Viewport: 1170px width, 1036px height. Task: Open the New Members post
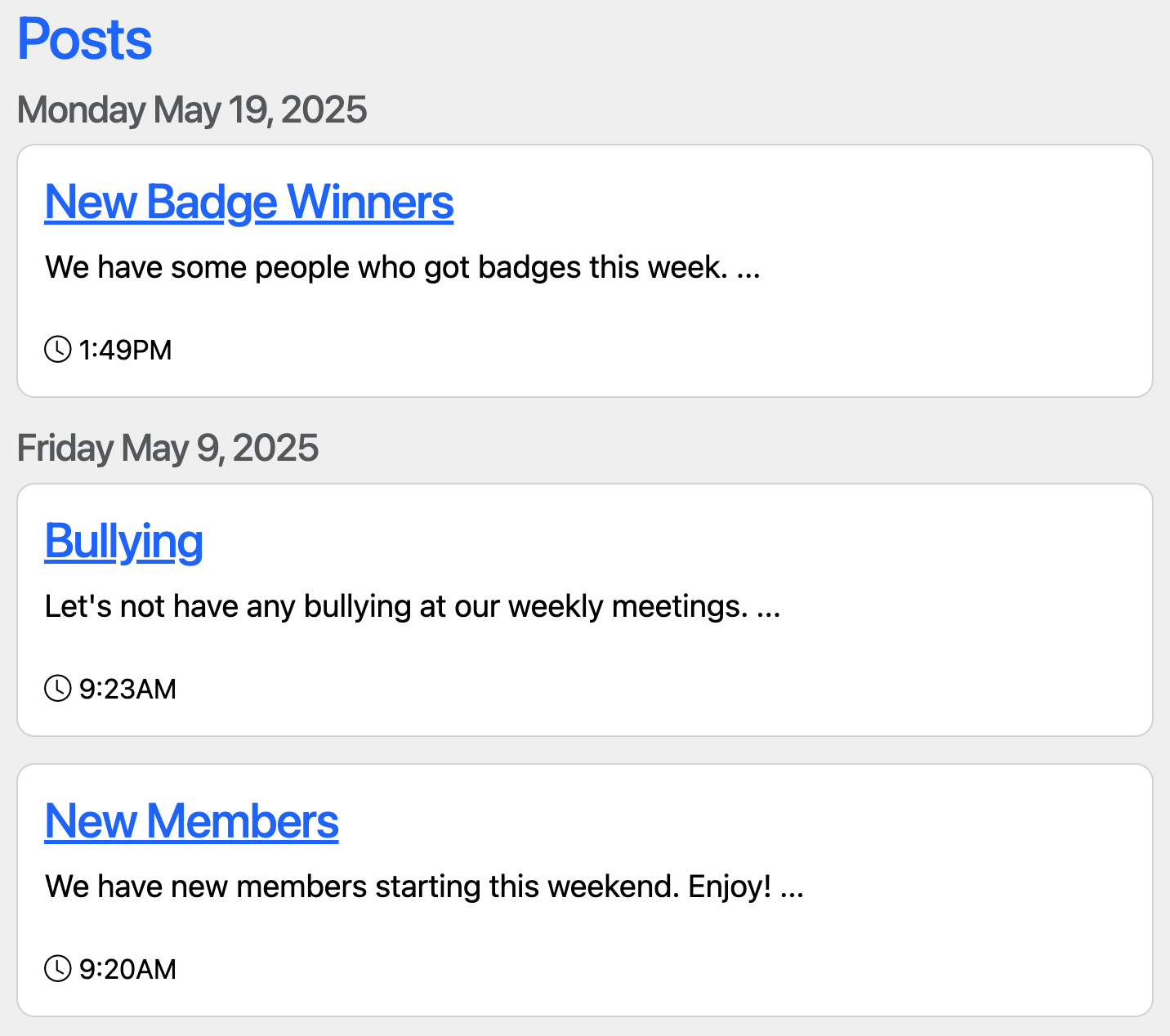(x=191, y=822)
